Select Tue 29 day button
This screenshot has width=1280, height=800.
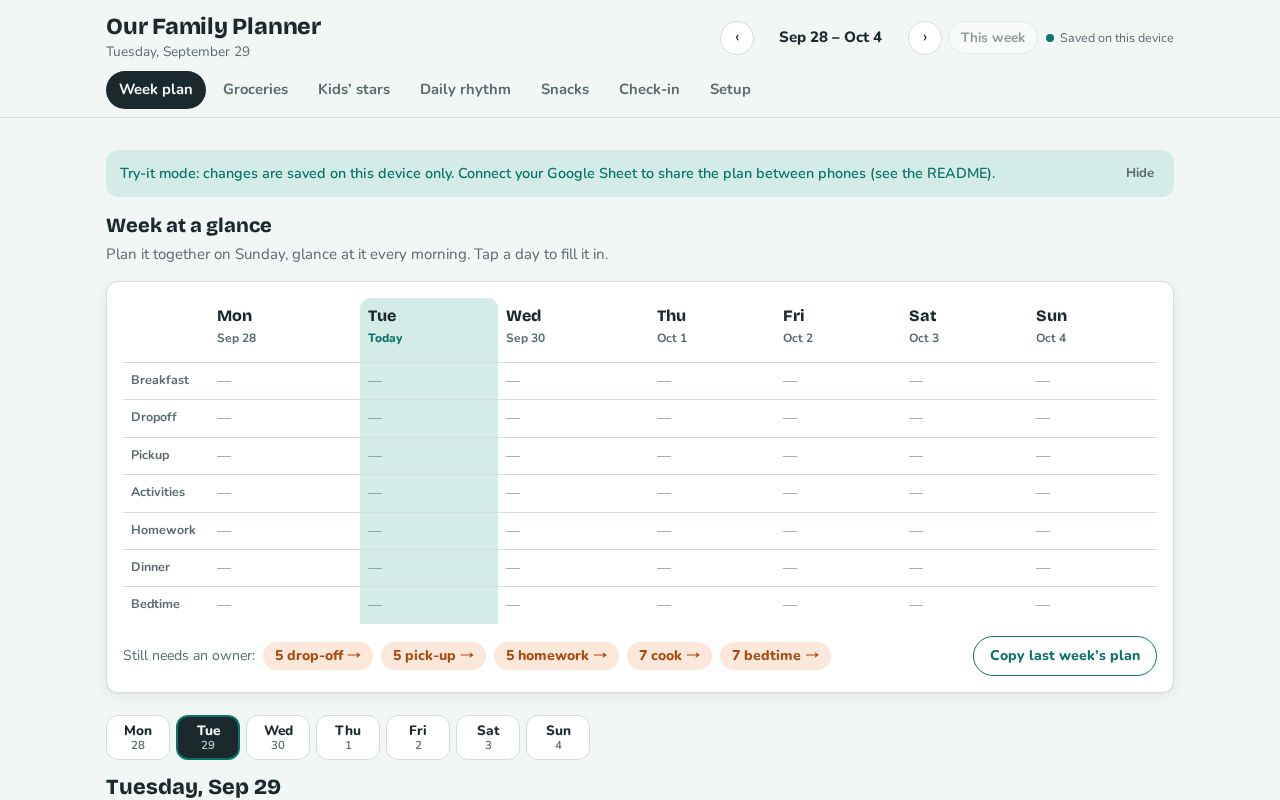(x=208, y=737)
